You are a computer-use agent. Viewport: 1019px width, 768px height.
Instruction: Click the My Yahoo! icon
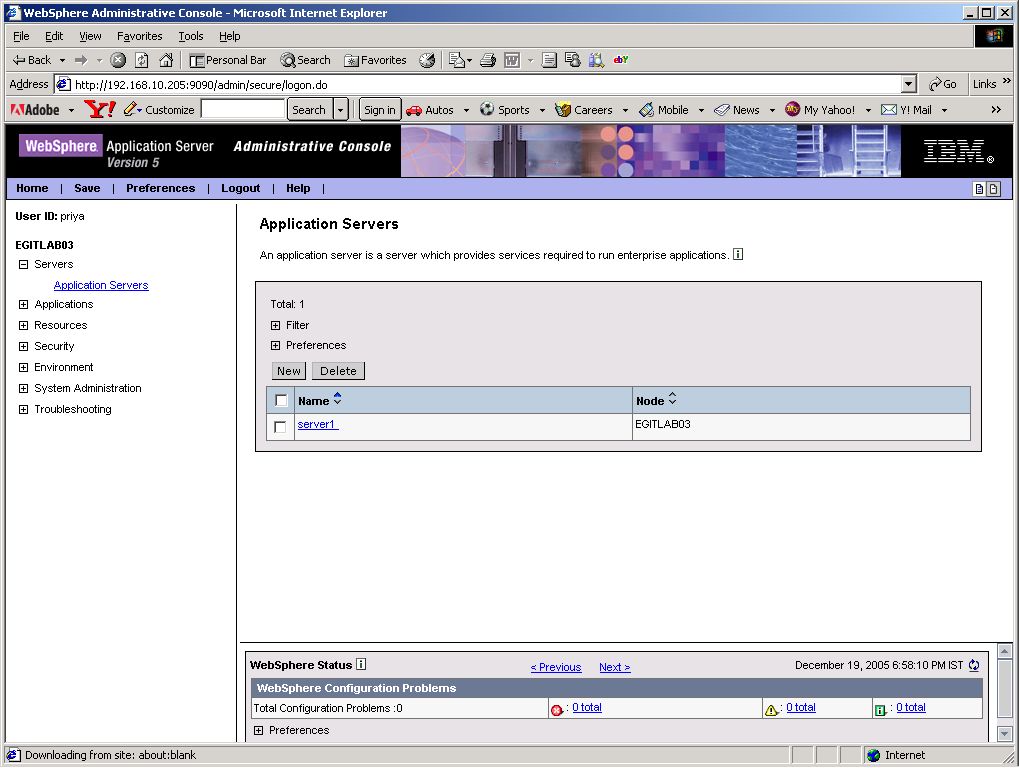click(792, 109)
